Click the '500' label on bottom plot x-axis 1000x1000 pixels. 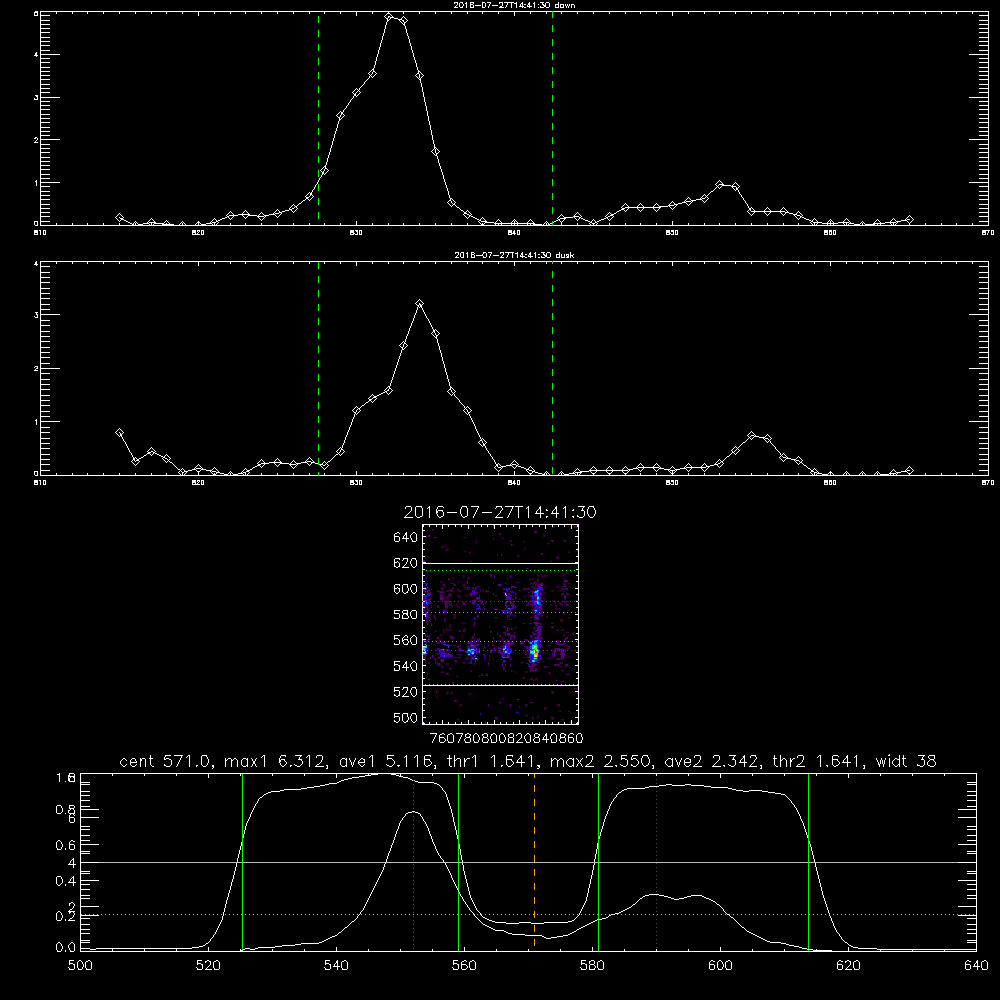pos(80,966)
